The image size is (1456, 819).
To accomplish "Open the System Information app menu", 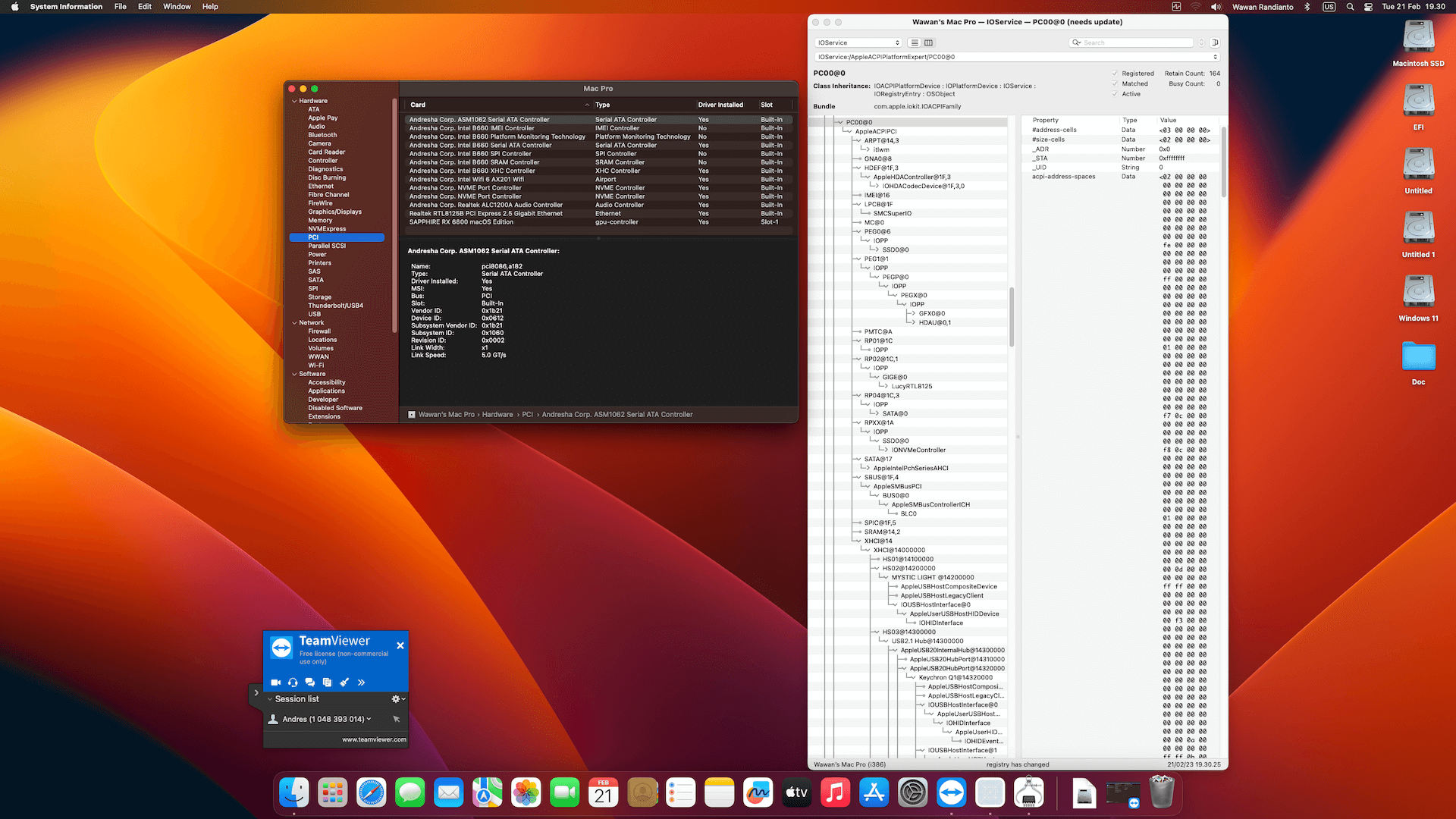I will 66,7.
